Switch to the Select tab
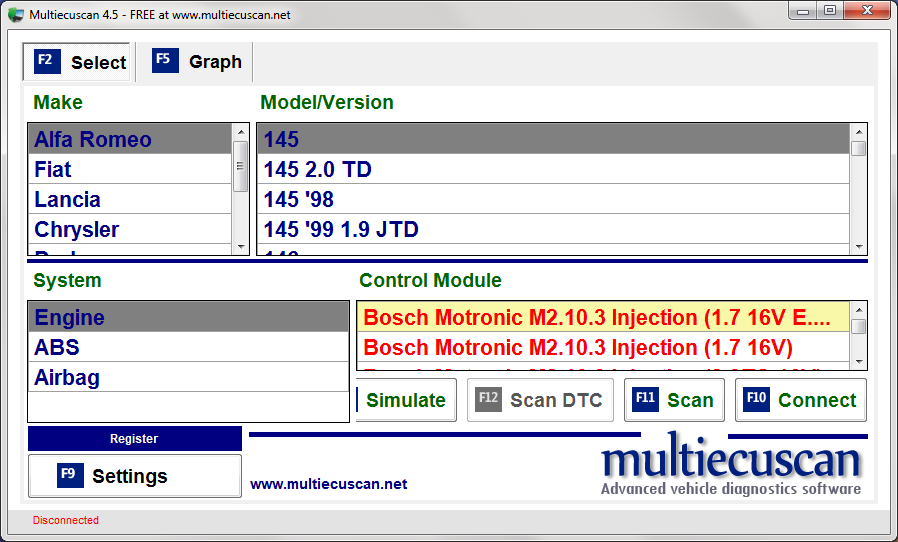Image resolution: width=898 pixels, height=542 pixels. tap(77, 62)
